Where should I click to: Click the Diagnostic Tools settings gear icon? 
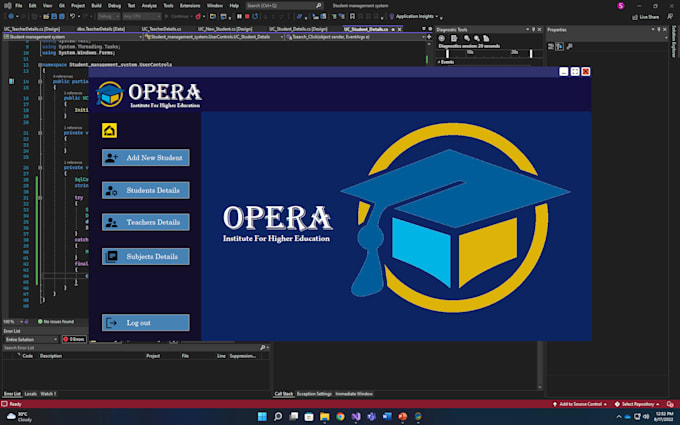click(441, 39)
